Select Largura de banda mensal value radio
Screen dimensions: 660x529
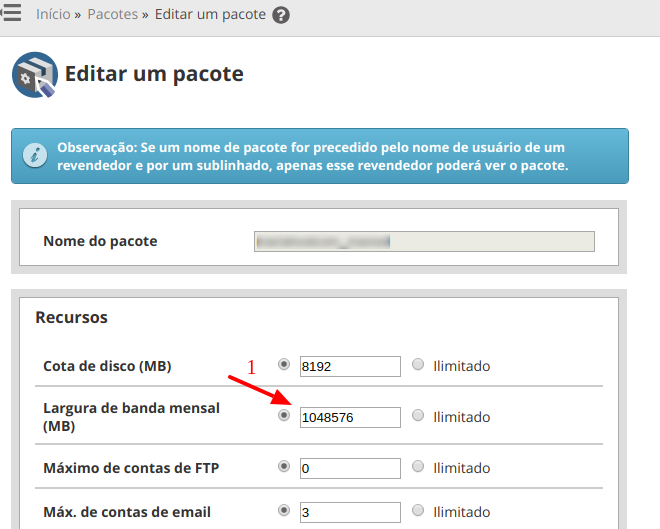click(x=284, y=415)
